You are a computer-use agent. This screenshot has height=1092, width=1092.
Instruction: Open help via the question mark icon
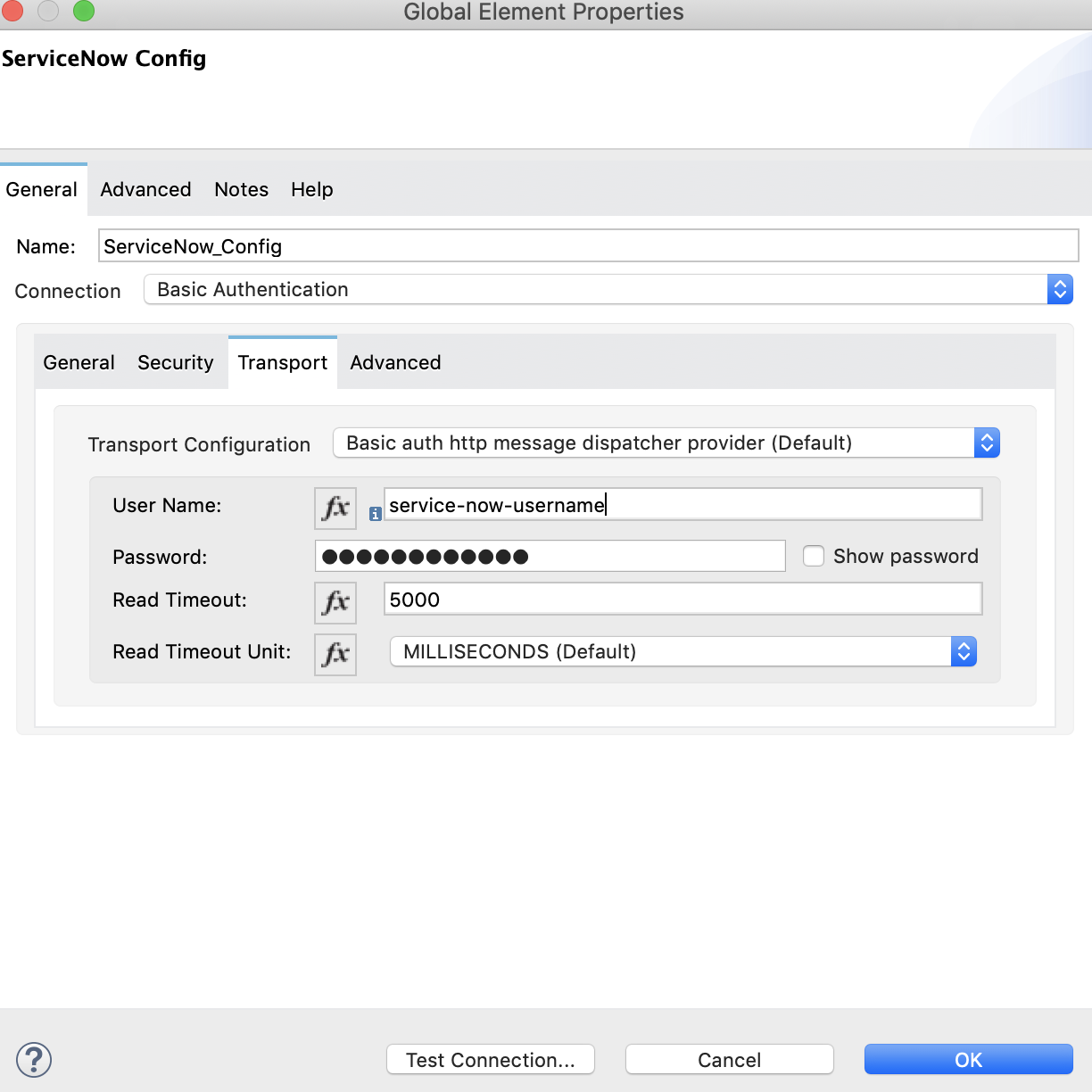coord(34,1060)
